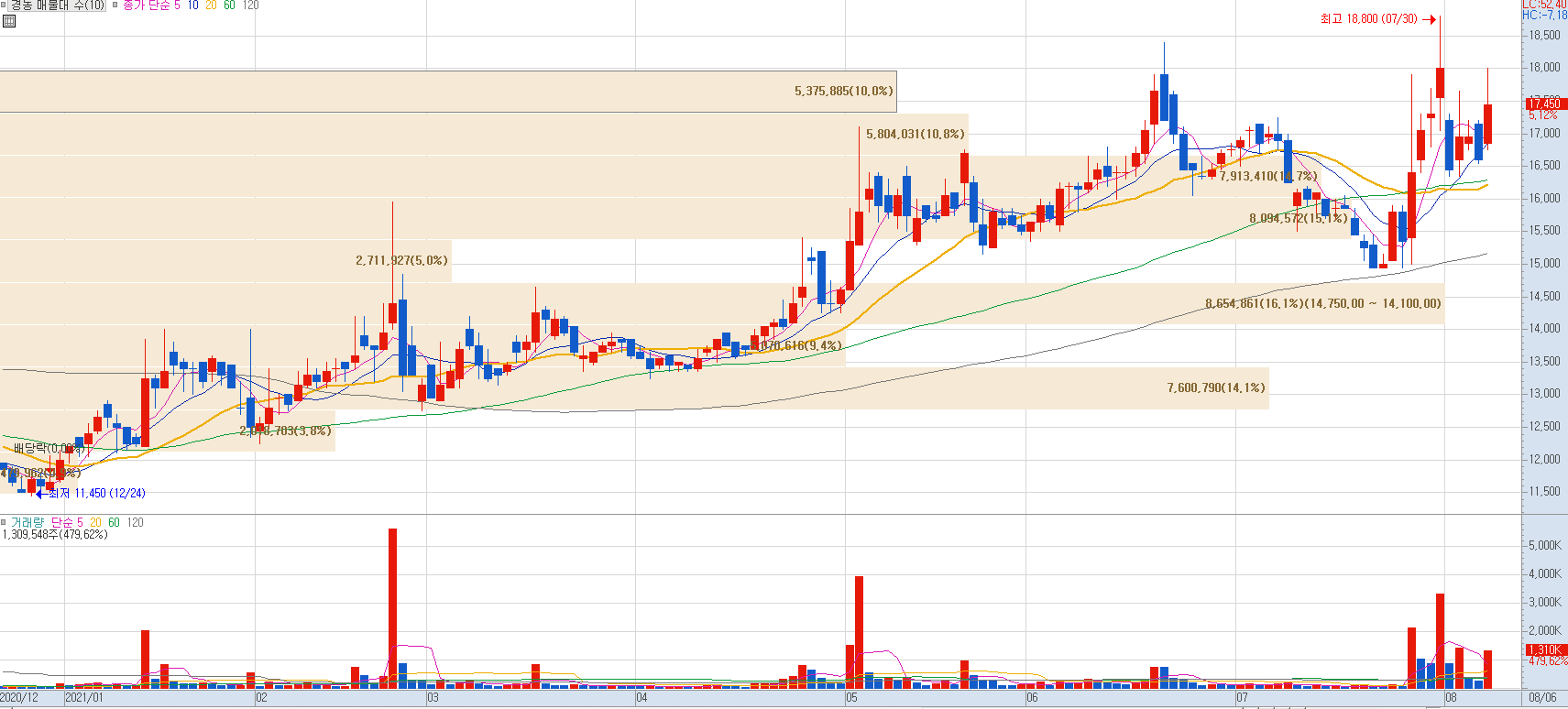Select the 거래량 volume indicator label
This screenshot has height=709, width=1568.
click(x=27, y=522)
